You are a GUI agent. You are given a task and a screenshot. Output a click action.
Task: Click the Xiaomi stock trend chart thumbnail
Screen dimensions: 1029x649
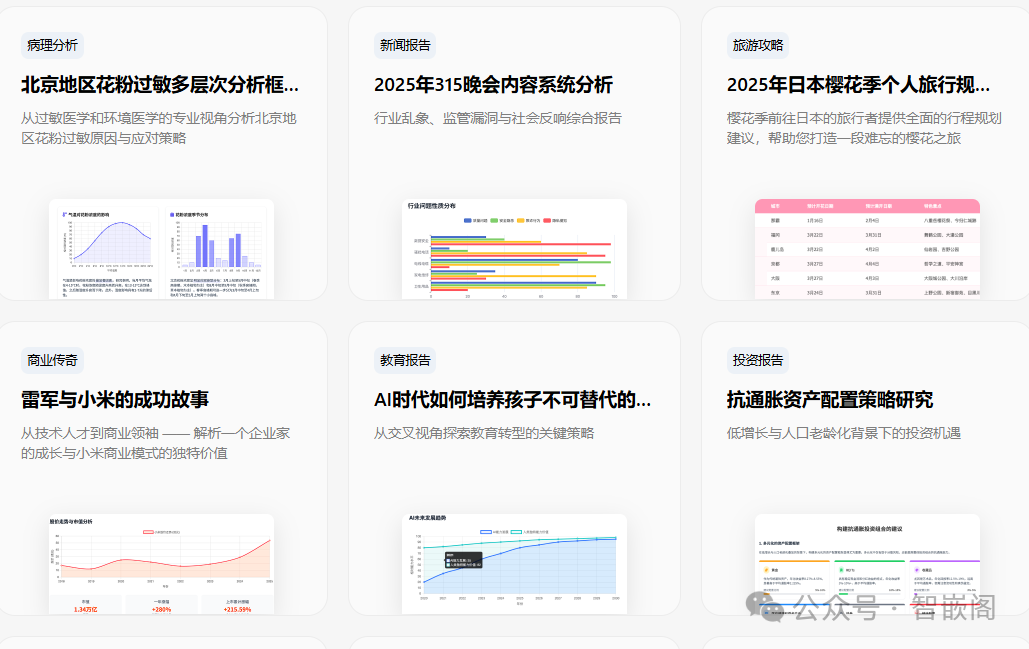[163, 562]
